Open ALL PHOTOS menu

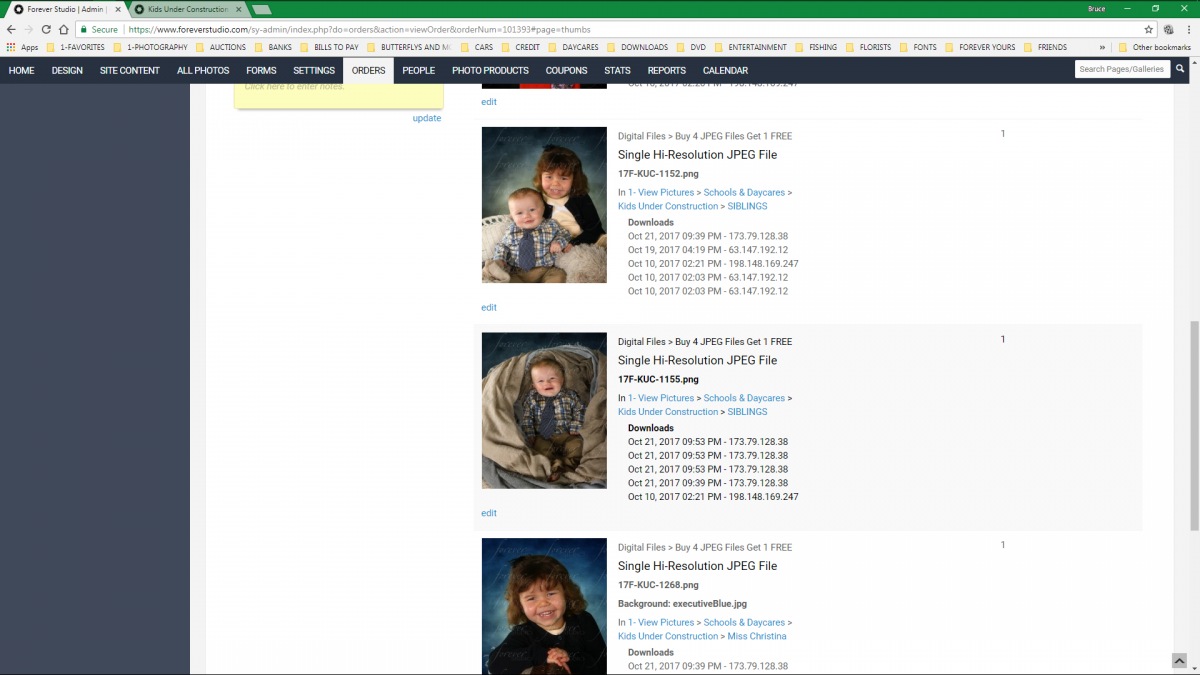pyautogui.click(x=203, y=70)
